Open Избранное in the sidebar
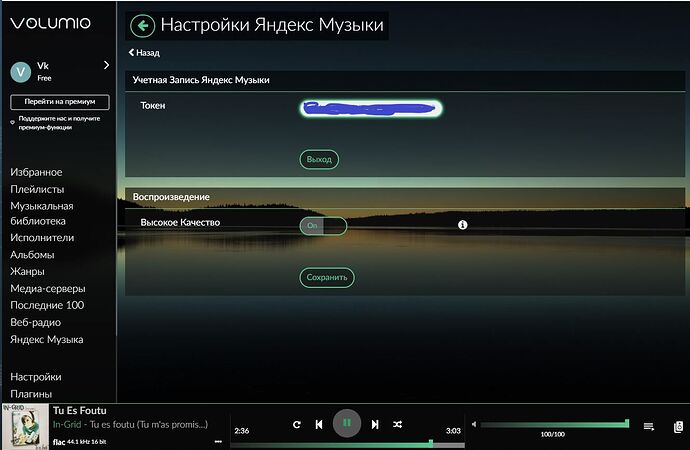690x450 pixels. click(36, 172)
